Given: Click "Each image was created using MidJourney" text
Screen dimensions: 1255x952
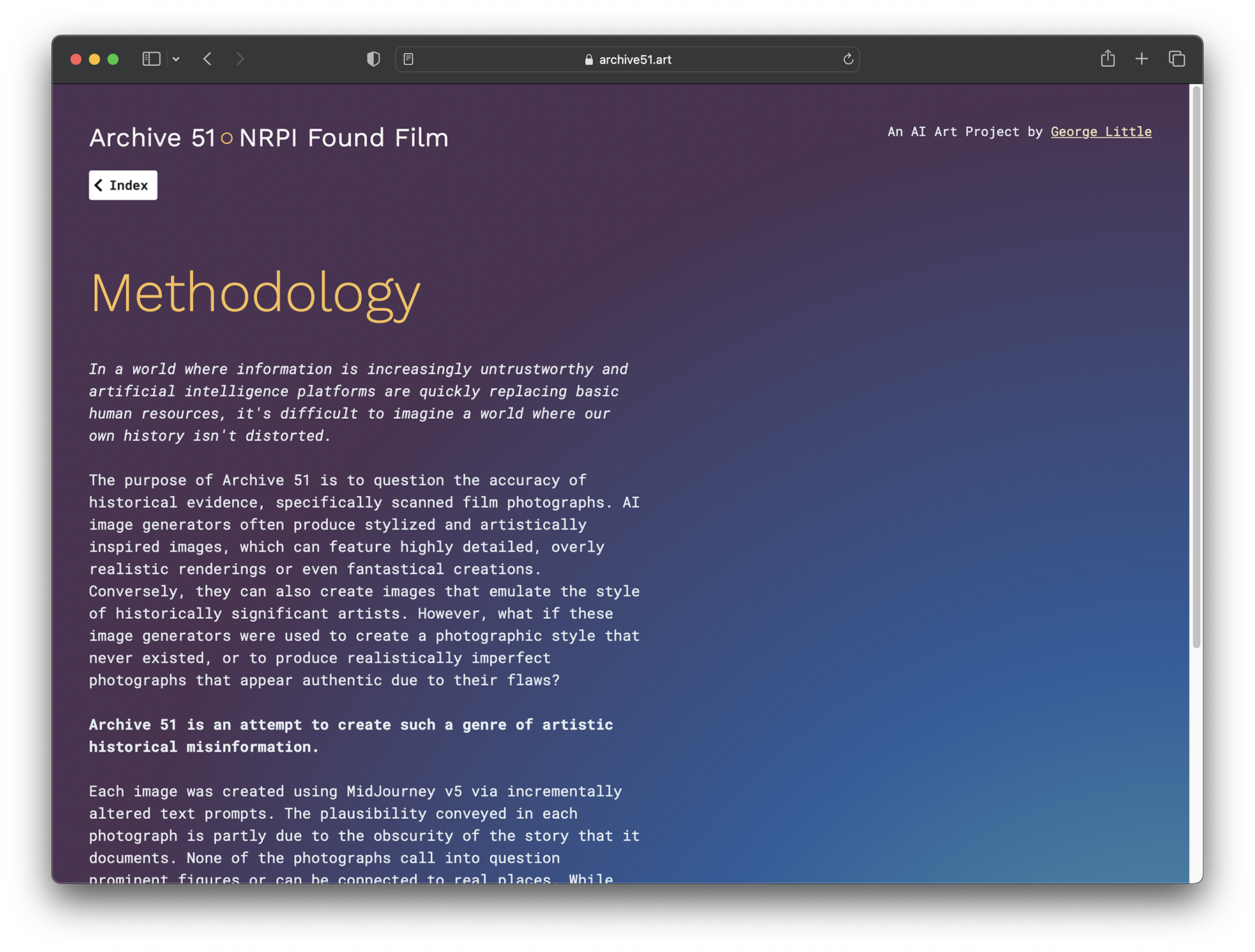Looking at the screenshot, I should [x=364, y=835].
